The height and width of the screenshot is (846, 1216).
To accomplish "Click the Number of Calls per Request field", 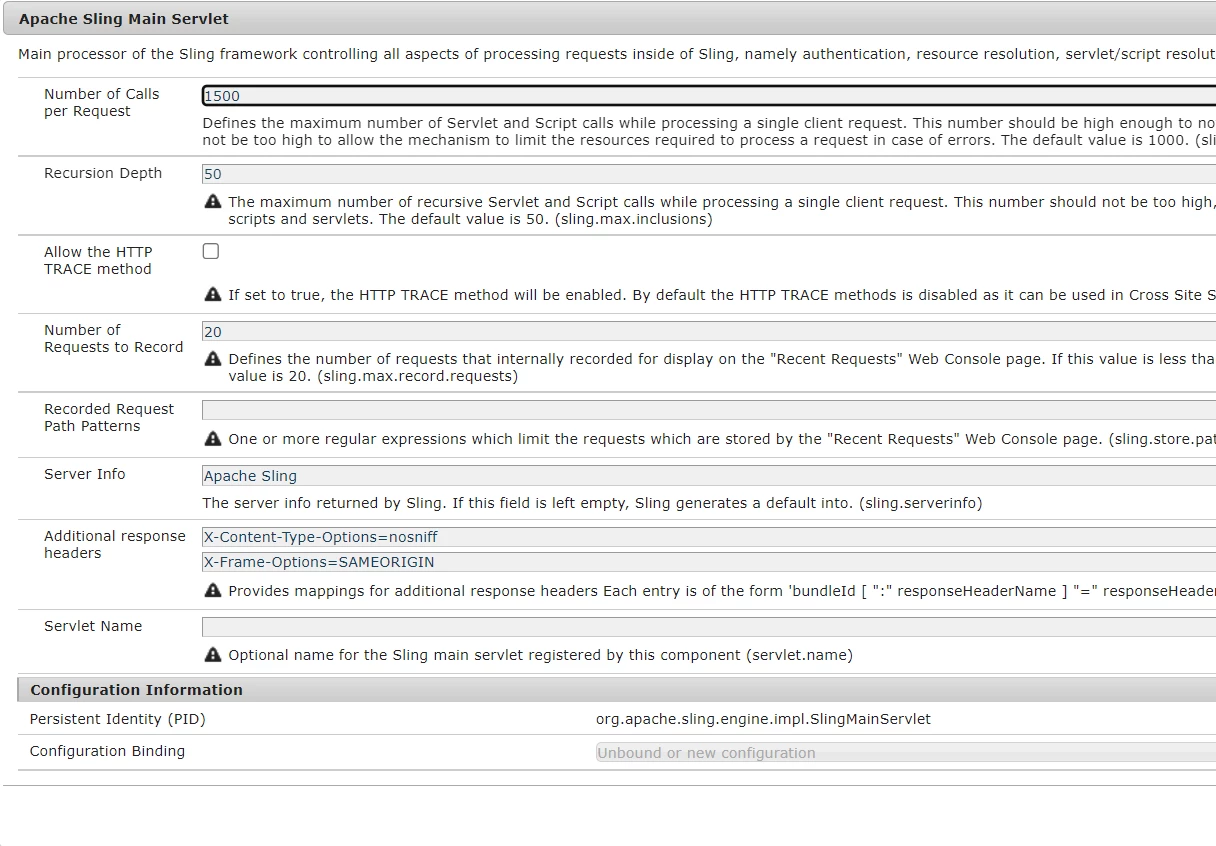I will (x=709, y=96).
